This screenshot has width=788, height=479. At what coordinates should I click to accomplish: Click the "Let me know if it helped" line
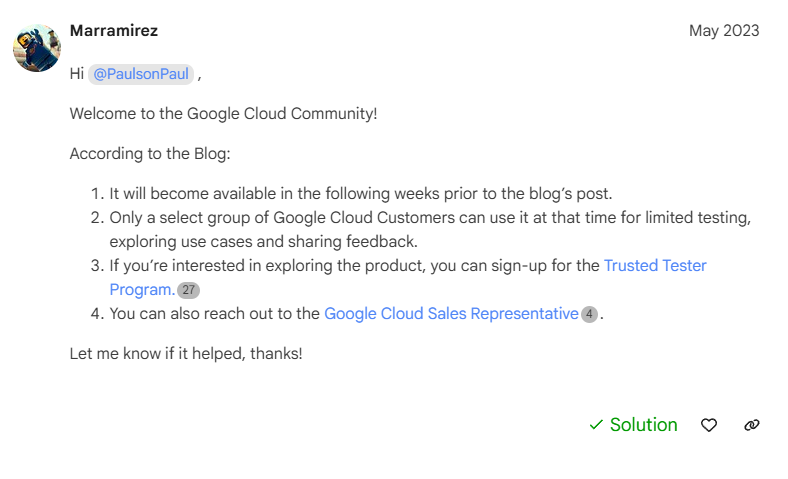point(185,353)
